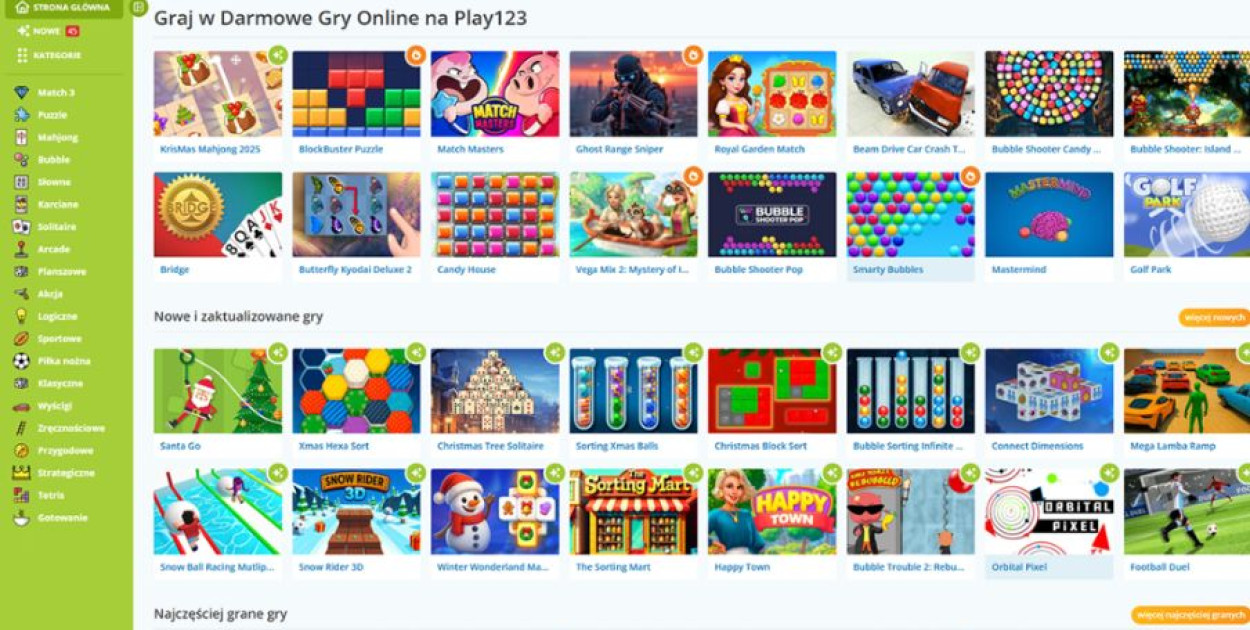Click the Match 3 gem icon in sidebar
This screenshot has height=630, width=1250.
tap(21, 92)
